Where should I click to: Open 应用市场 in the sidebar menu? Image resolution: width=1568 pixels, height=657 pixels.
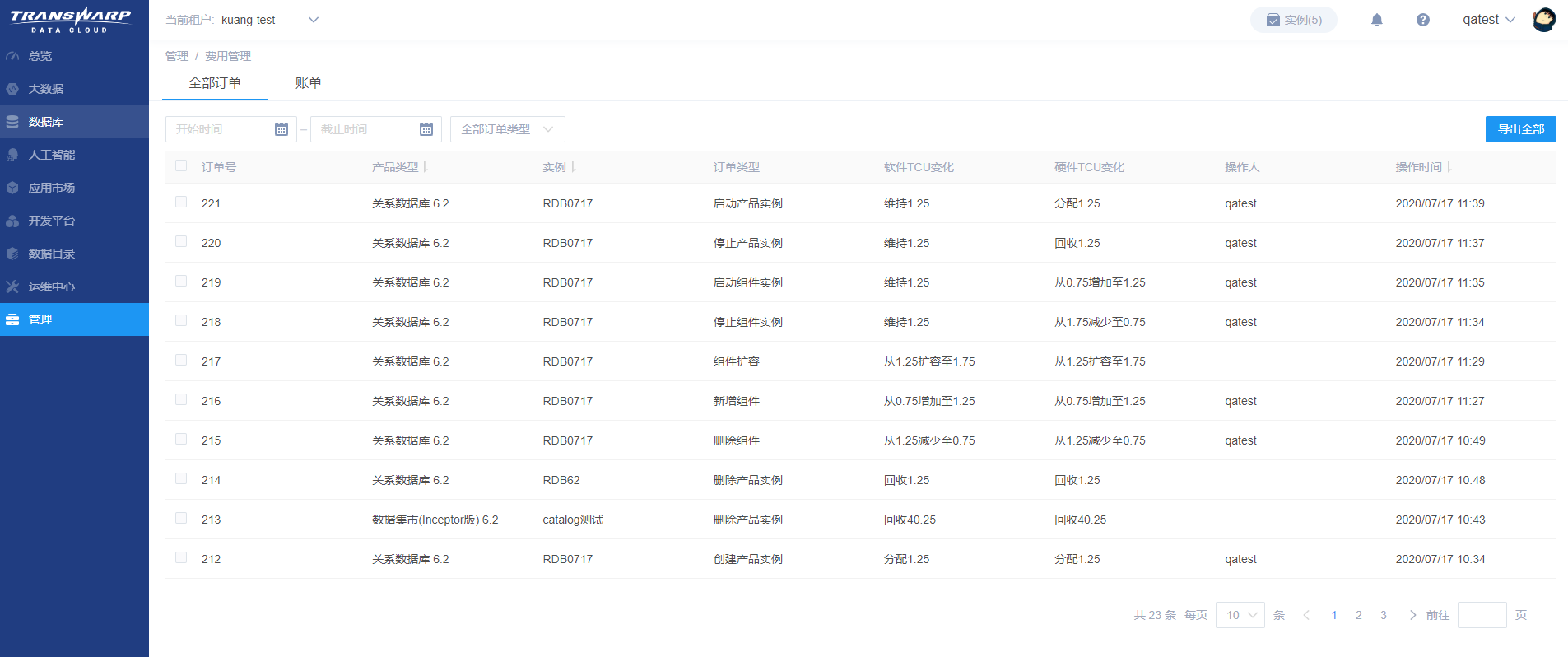click(x=74, y=188)
